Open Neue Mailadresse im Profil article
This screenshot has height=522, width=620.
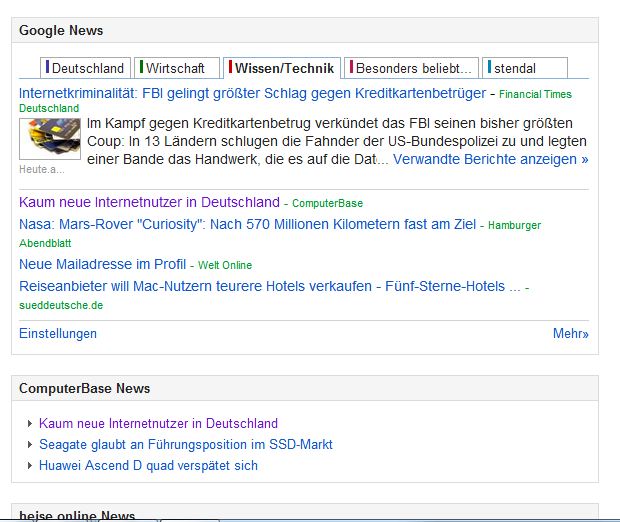102,264
